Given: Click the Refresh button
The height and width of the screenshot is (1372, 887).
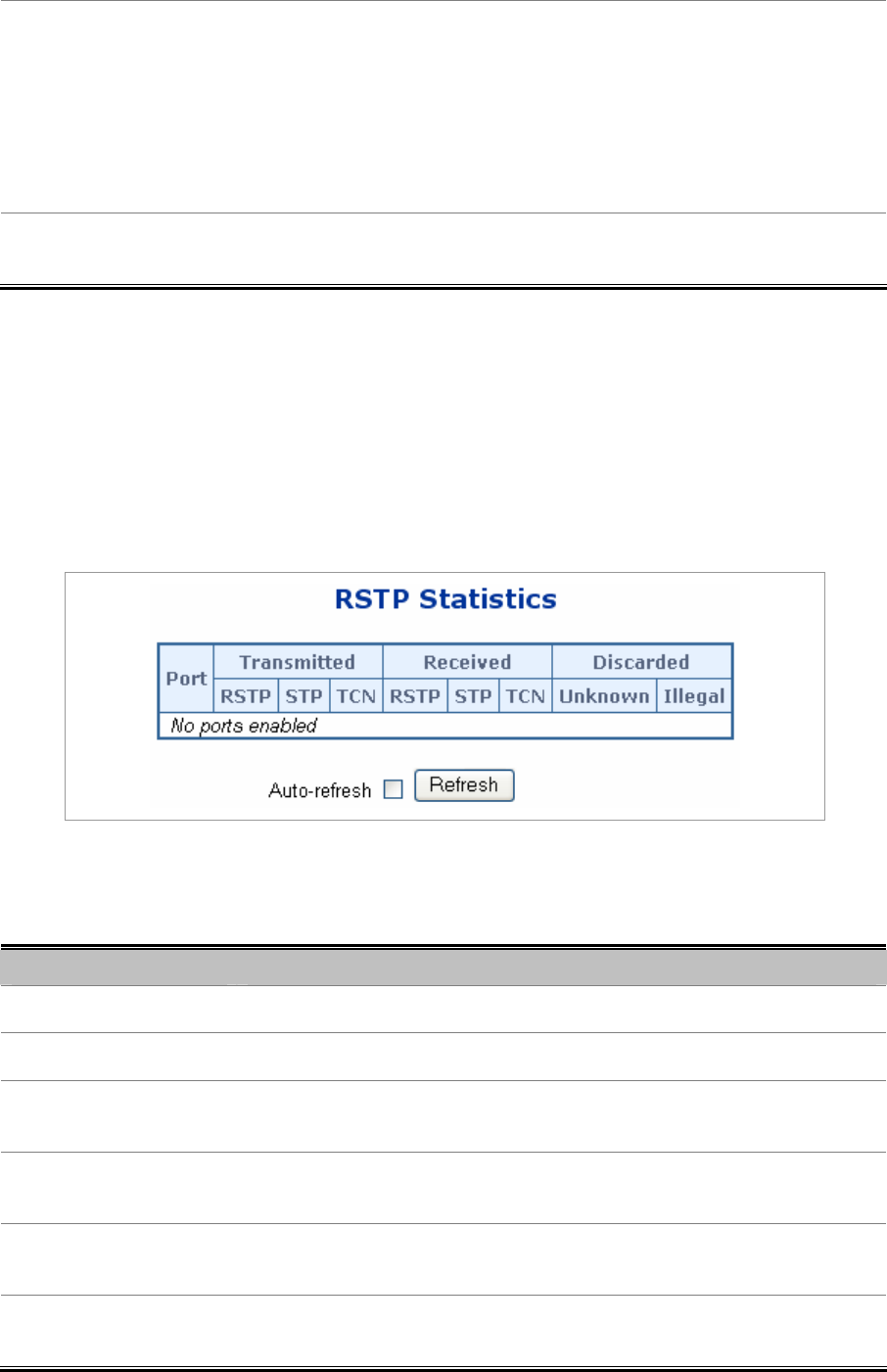Looking at the screenshot, I should [x=464, y=785].
